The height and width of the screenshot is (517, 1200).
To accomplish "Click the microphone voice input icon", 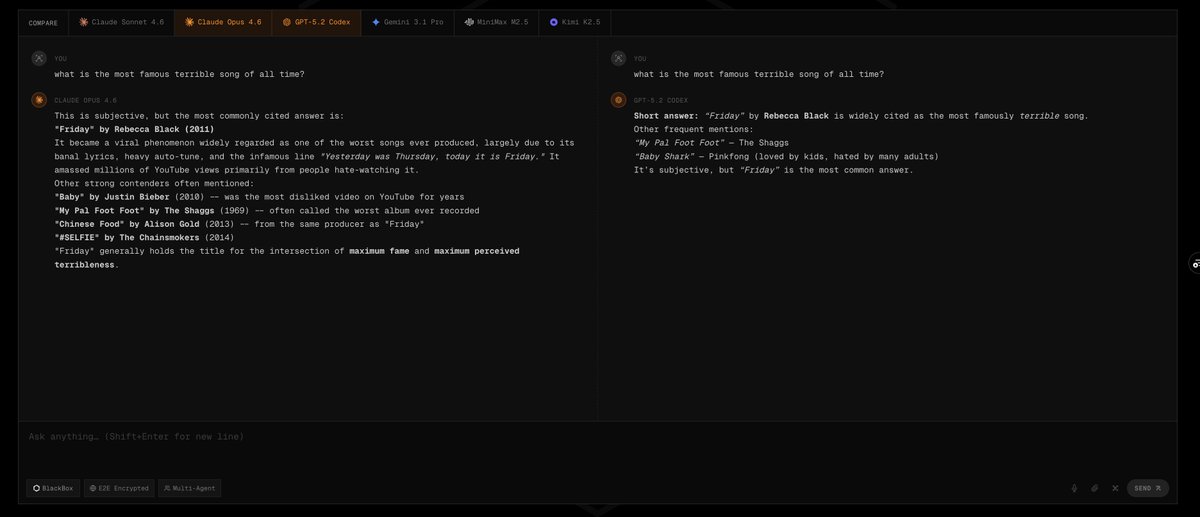I will (x=1074, y=488).
